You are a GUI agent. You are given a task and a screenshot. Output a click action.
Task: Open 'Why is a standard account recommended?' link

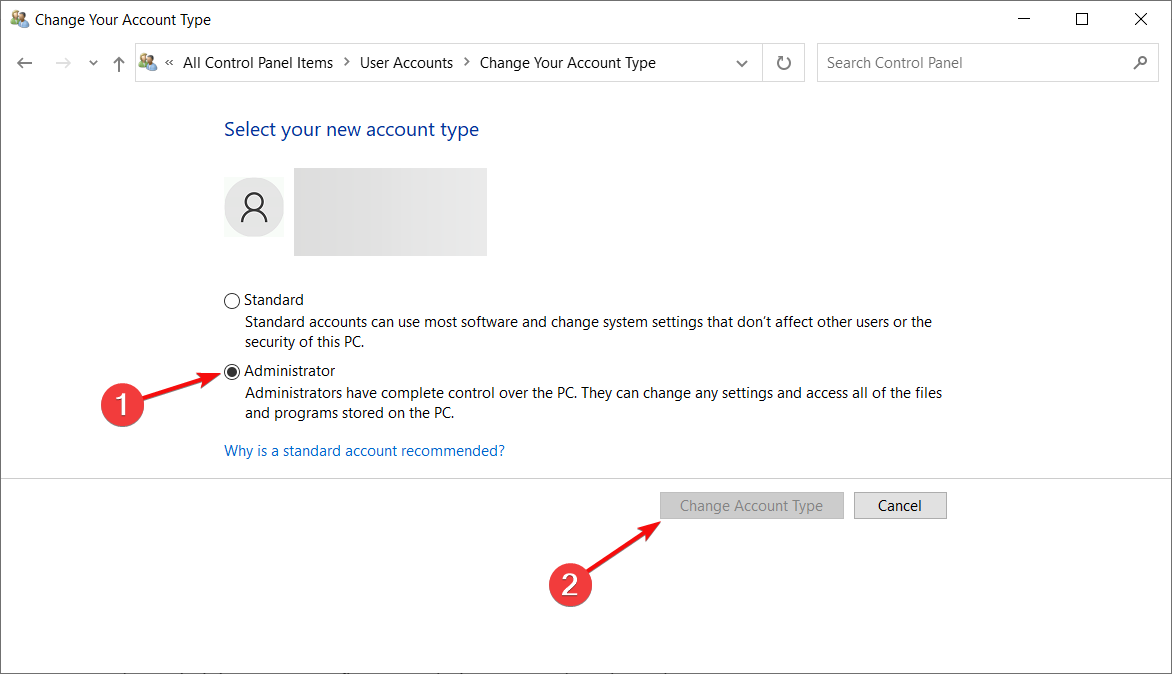364,451
